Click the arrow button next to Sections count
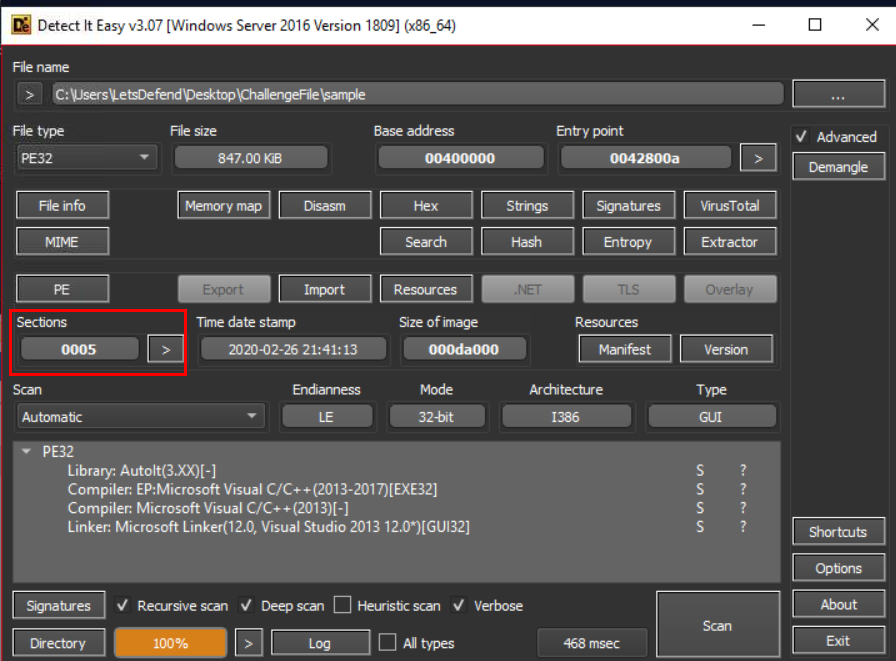Image resolution: width=896 pixels, height=661 pixels. 166,349
